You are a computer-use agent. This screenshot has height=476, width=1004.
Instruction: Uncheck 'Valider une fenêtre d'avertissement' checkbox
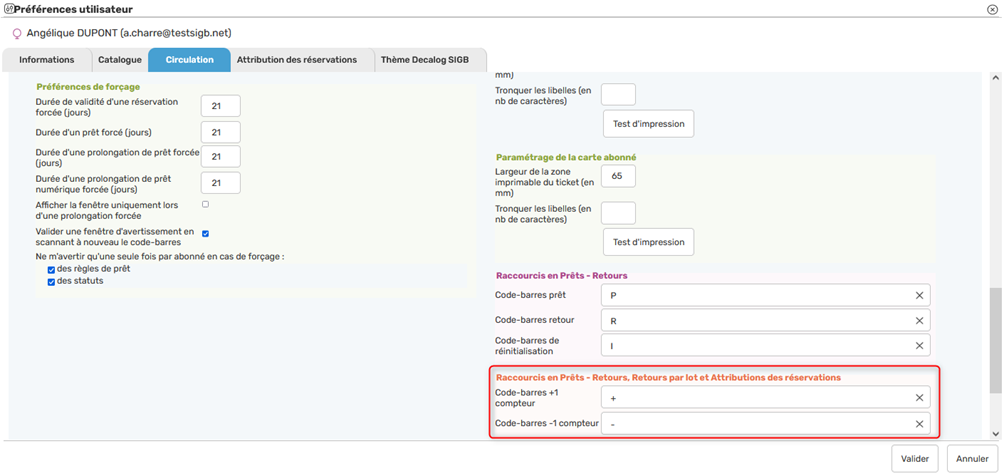pyautogui.click(x=205, y=233)
